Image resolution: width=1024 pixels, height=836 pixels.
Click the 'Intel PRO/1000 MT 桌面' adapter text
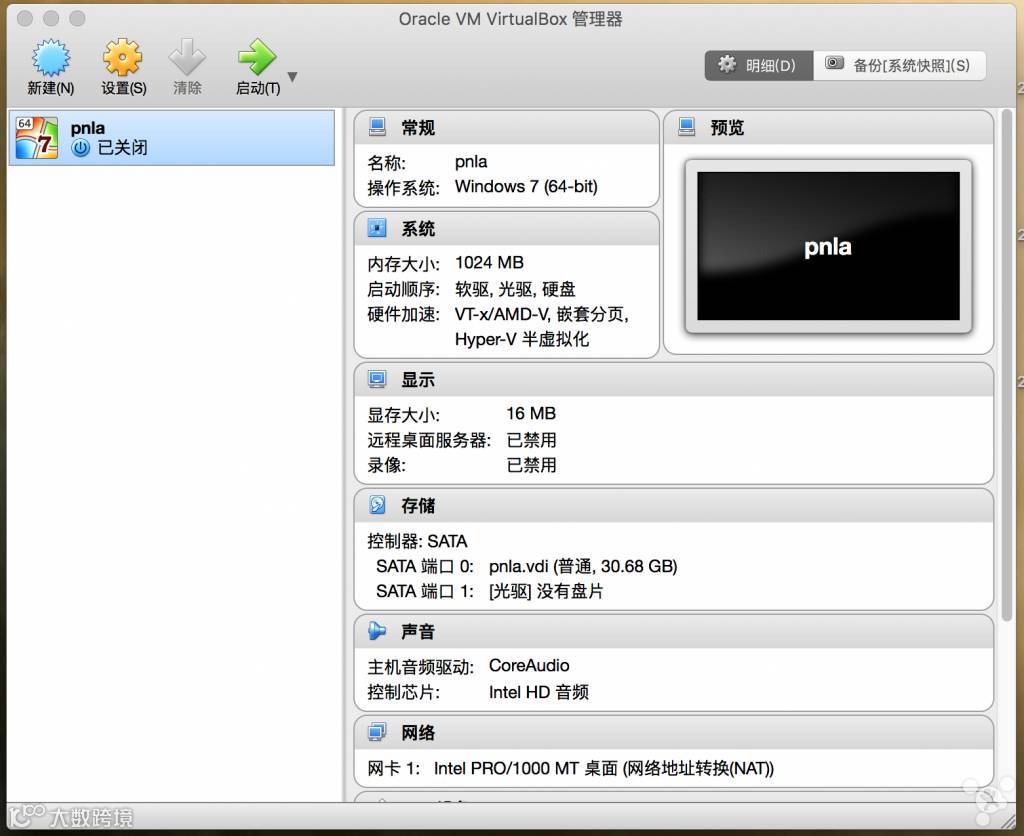[526, 769]
